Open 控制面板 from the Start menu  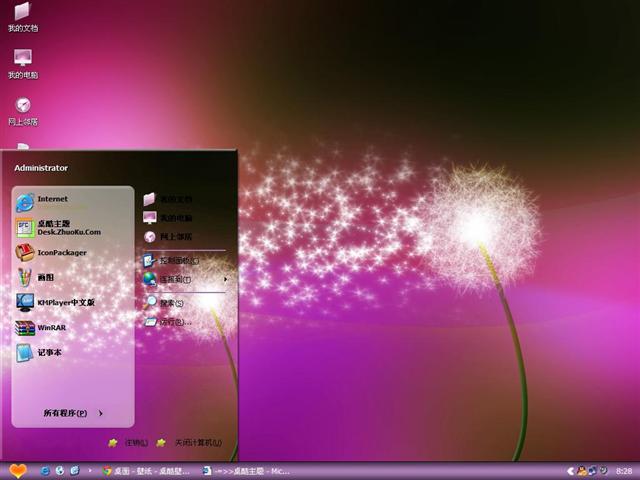click(180, 260)
